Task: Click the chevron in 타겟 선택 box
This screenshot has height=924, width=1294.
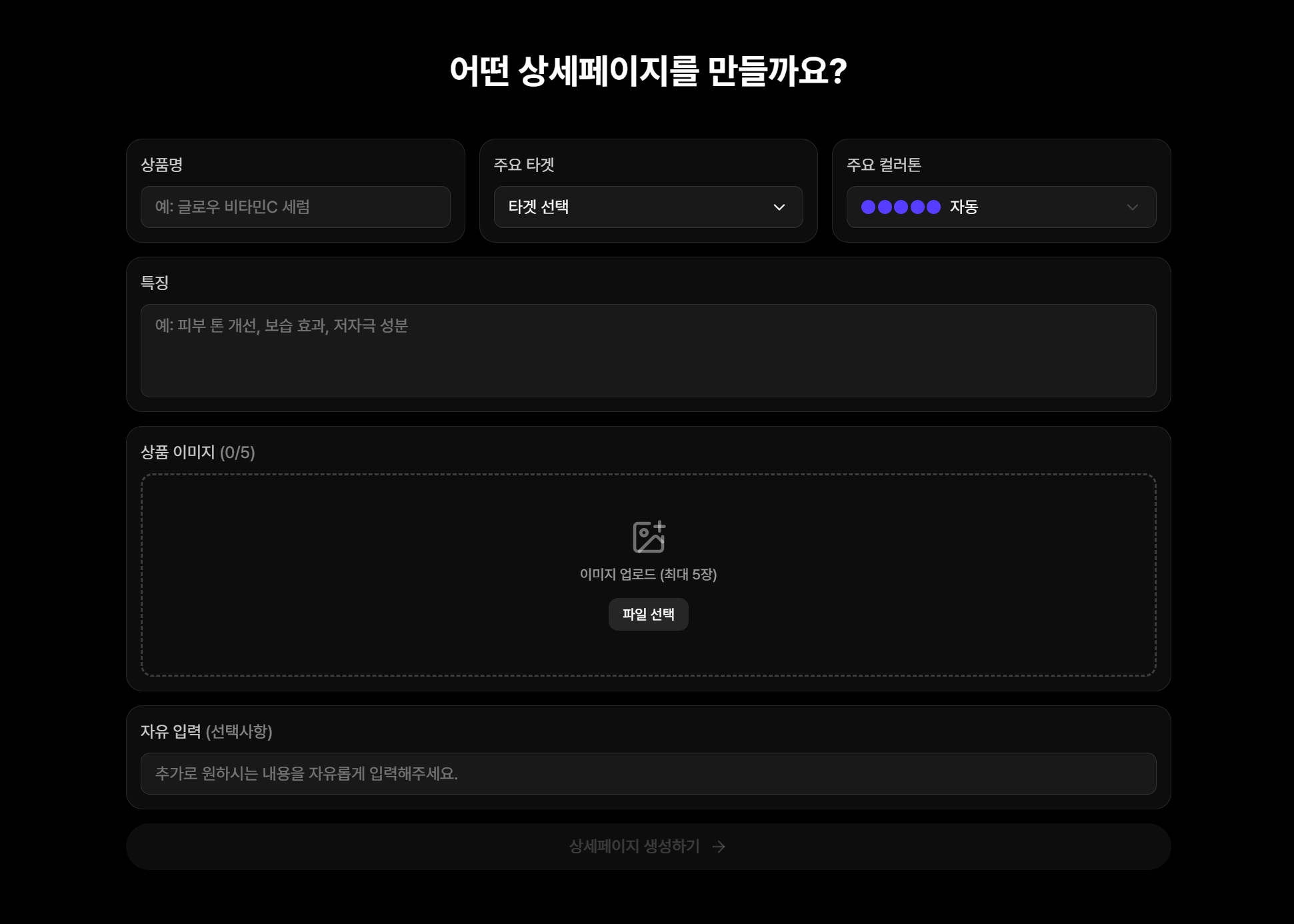Action: click(x=779, y=207)
